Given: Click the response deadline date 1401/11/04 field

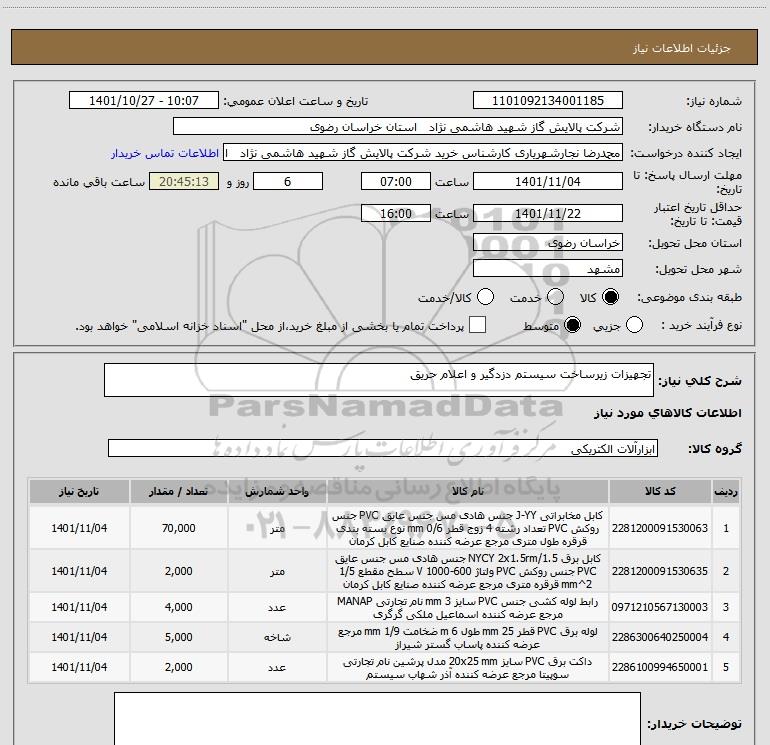Looking at the screenshot, I should point(547,182).
